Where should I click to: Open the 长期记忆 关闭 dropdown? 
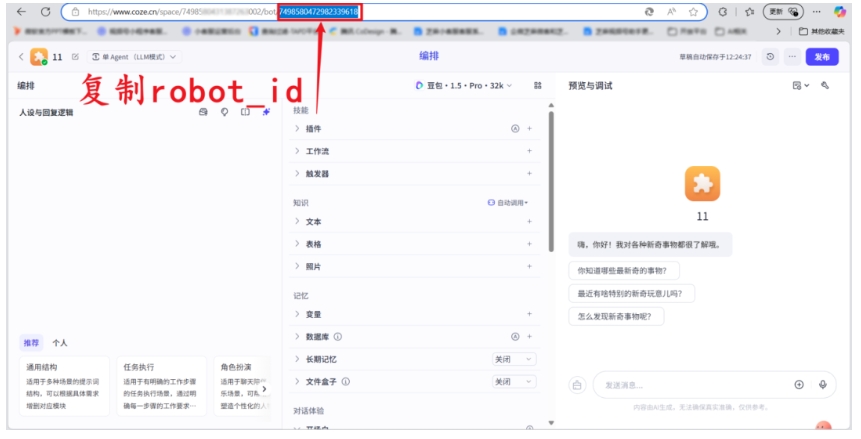pyautogui.click(x=514, y=359)
